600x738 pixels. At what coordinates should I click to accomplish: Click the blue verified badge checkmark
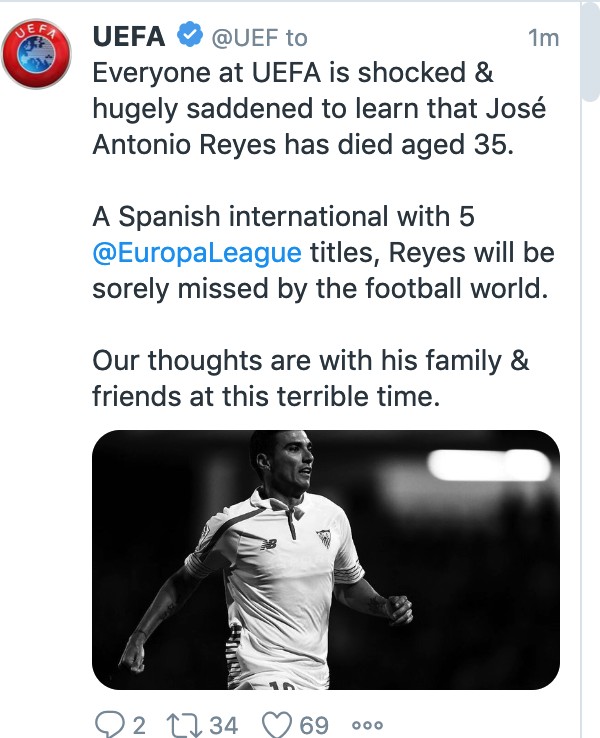click(190, 37)
